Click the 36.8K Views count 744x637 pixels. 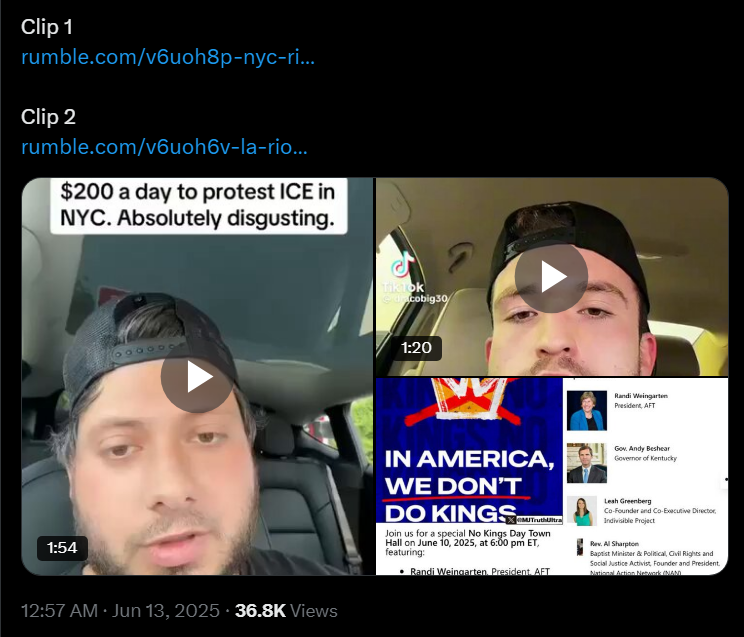286,610
